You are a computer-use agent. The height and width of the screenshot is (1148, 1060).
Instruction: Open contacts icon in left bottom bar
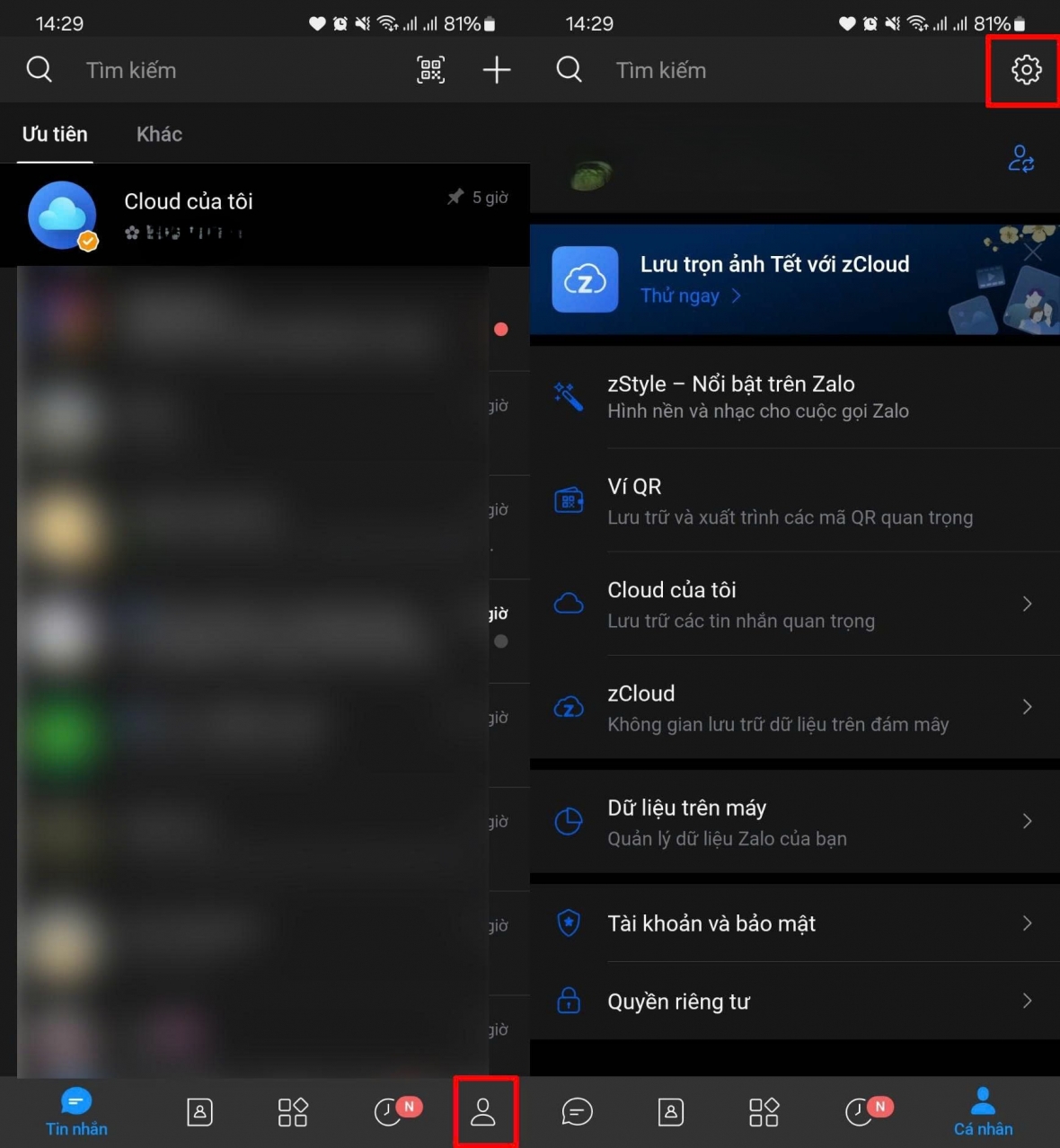point(199,1112)
